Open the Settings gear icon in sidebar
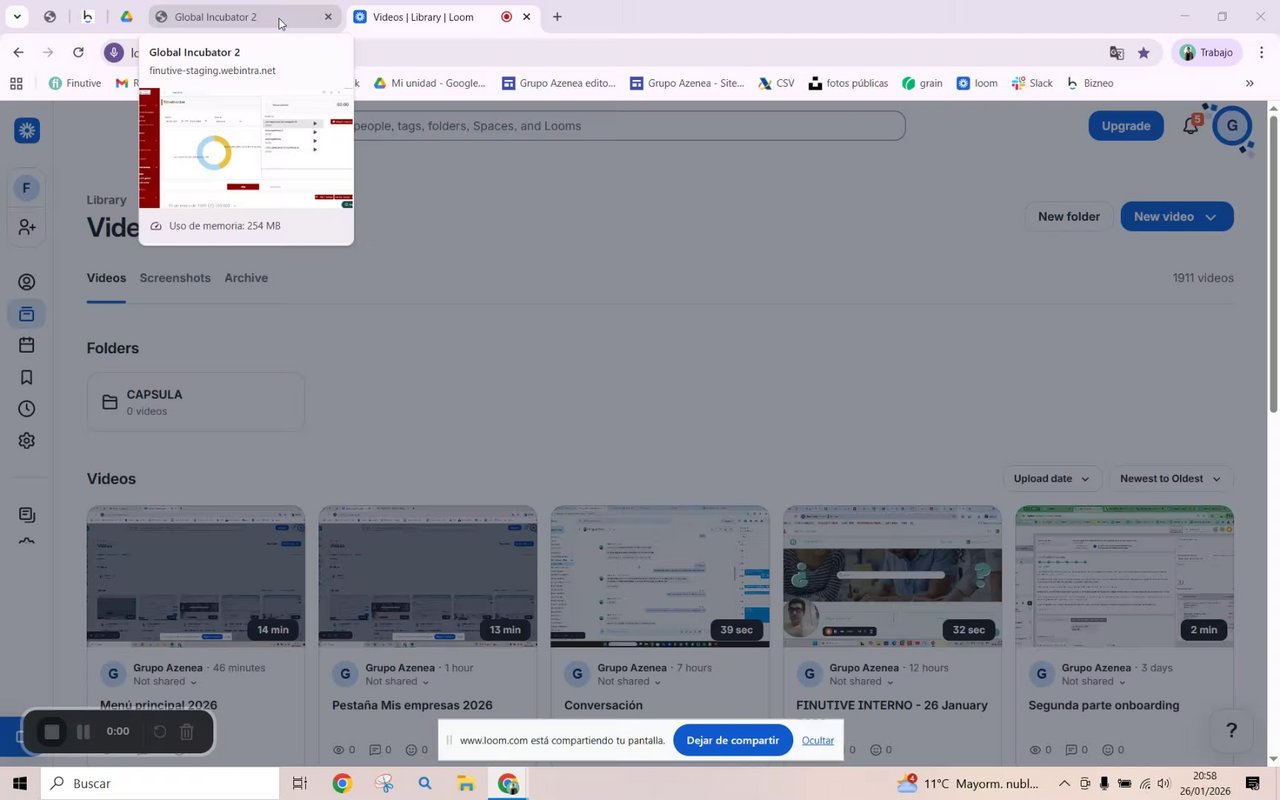Viewport: 1280px width, 800px height. click(x=27, y=441)
